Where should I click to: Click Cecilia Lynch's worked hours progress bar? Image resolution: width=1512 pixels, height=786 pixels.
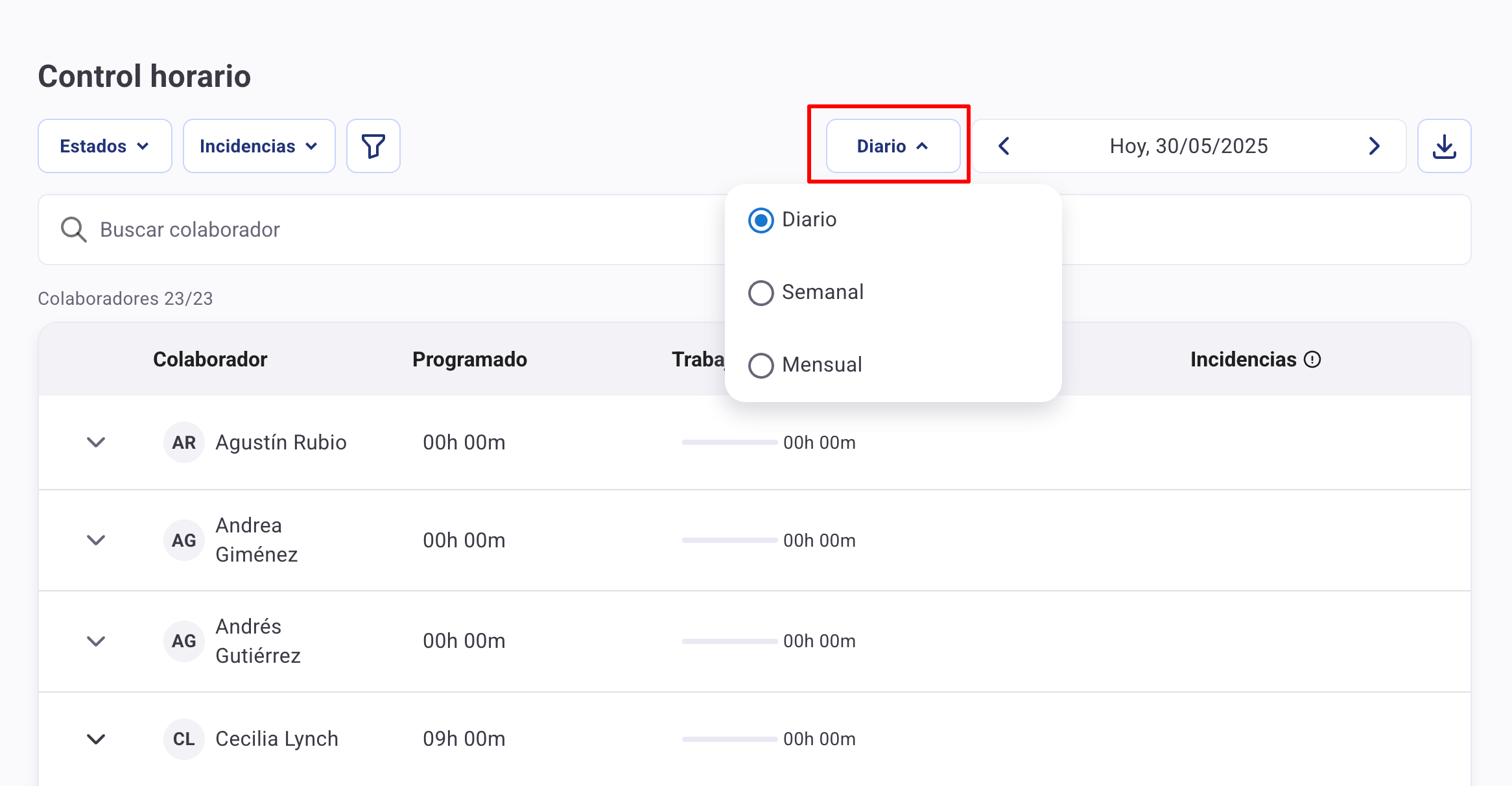click(x=729, y=739)
